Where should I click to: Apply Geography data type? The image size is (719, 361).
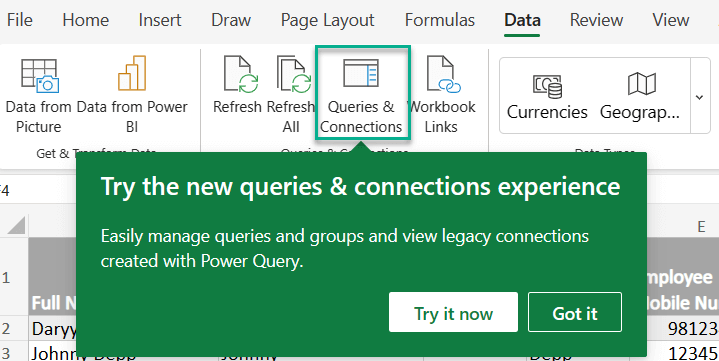click(x=640, y=96)
